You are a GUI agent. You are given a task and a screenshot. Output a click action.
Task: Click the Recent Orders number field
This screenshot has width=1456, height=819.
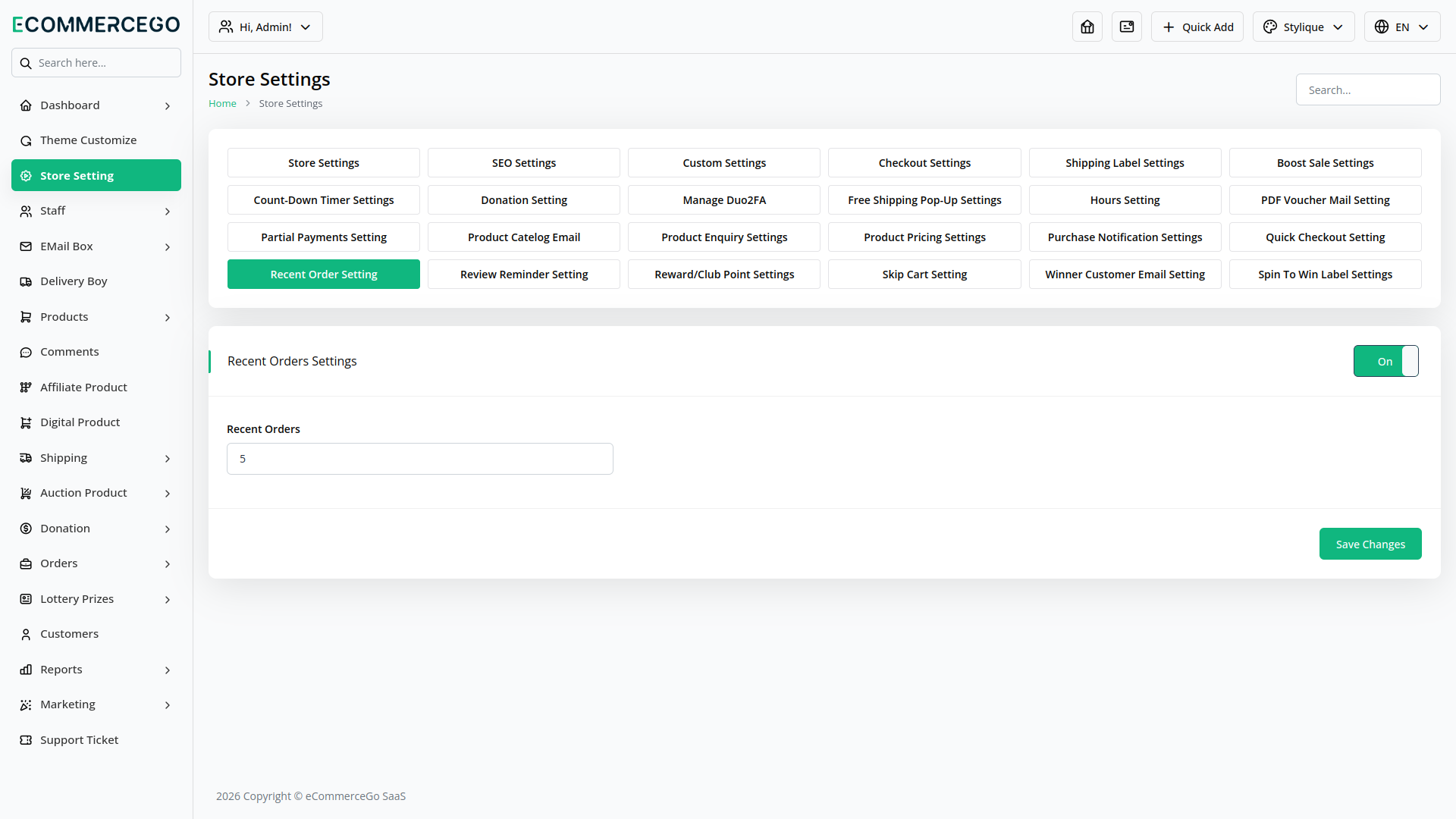point(420,459)
